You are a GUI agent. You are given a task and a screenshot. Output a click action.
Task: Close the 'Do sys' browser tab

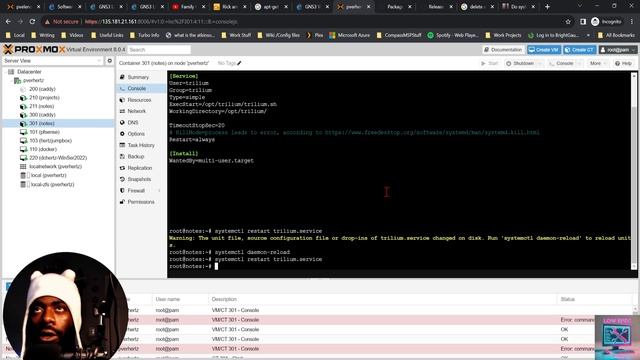click(533, 7)
